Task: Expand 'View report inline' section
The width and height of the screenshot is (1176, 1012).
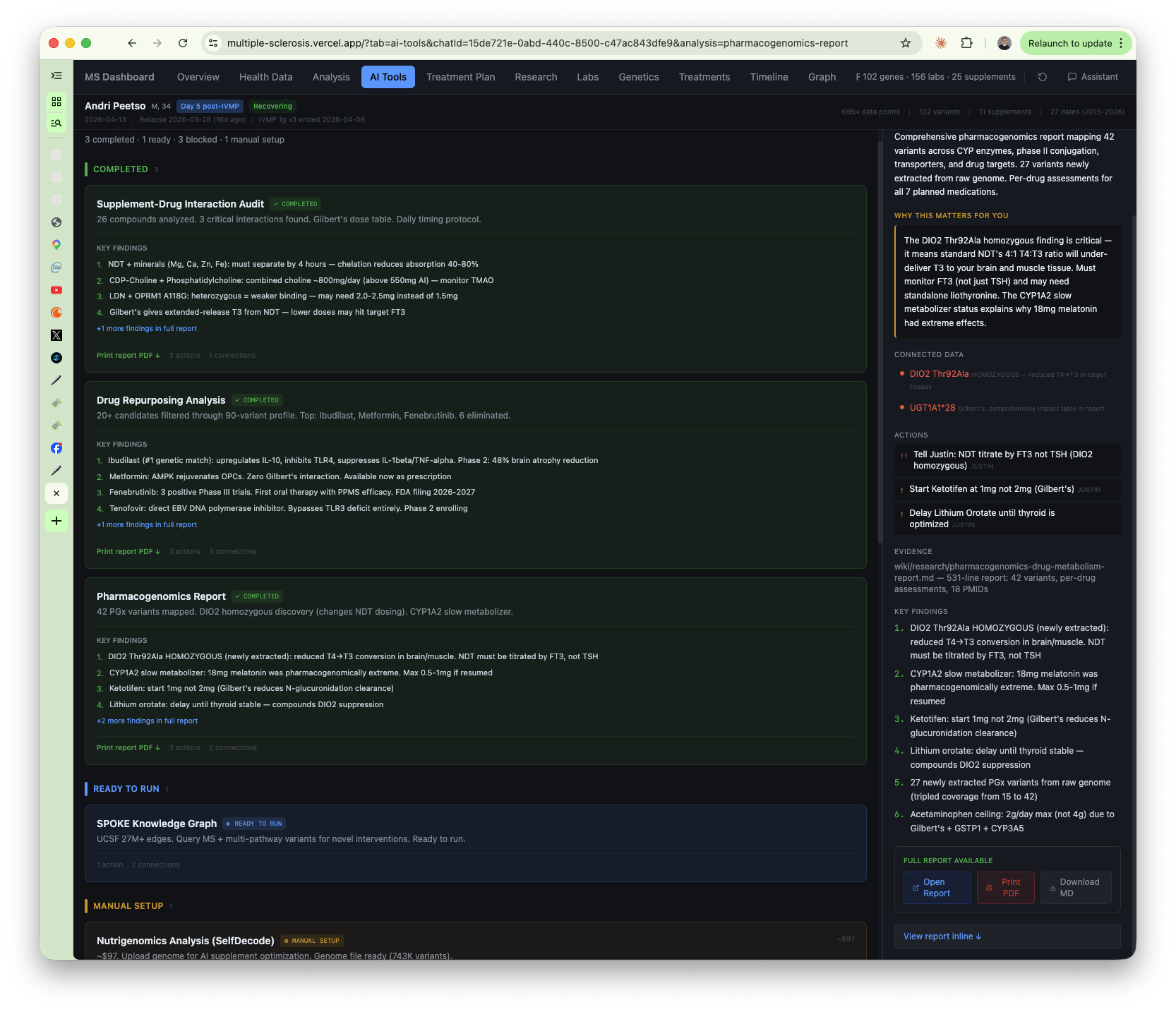Action: 942,936
